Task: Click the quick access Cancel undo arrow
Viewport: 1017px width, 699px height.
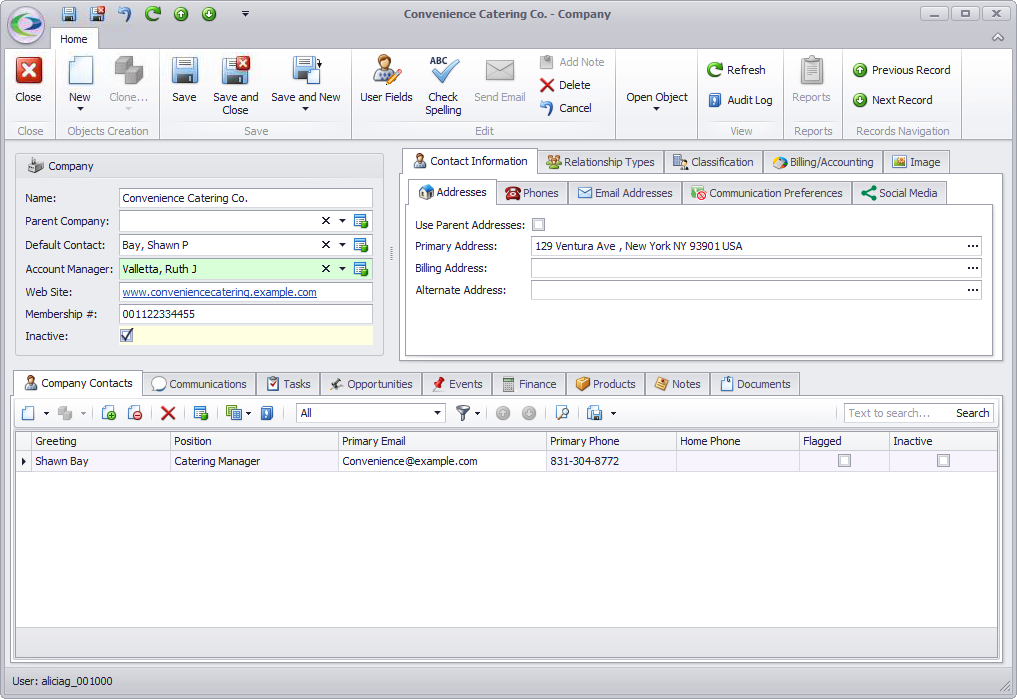Action: (x=125, y=14)
